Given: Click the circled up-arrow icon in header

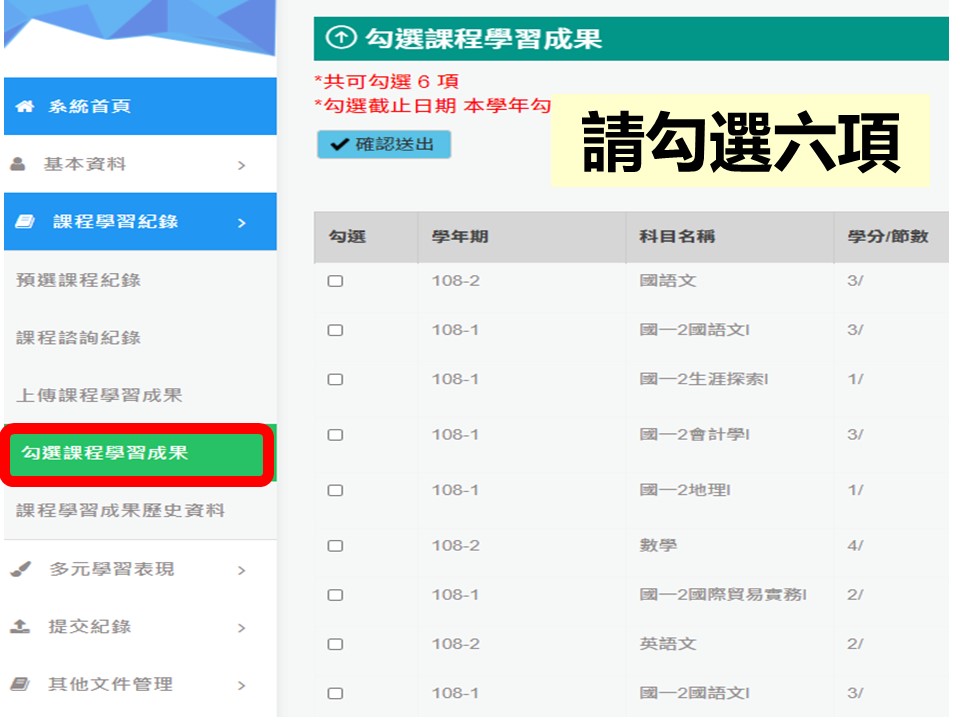Looking at the screenshot, I should point(340,38).
